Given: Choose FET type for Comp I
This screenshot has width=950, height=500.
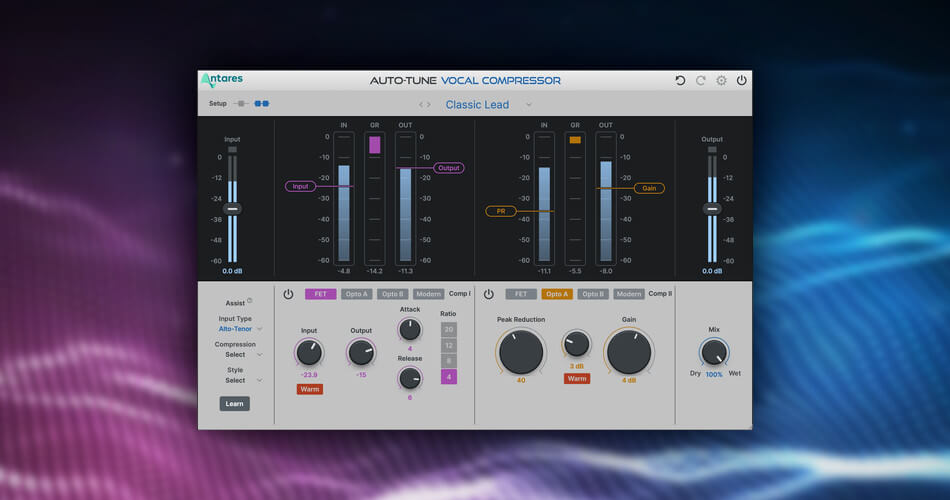Looking at the screenshot, I should [321, 294].
